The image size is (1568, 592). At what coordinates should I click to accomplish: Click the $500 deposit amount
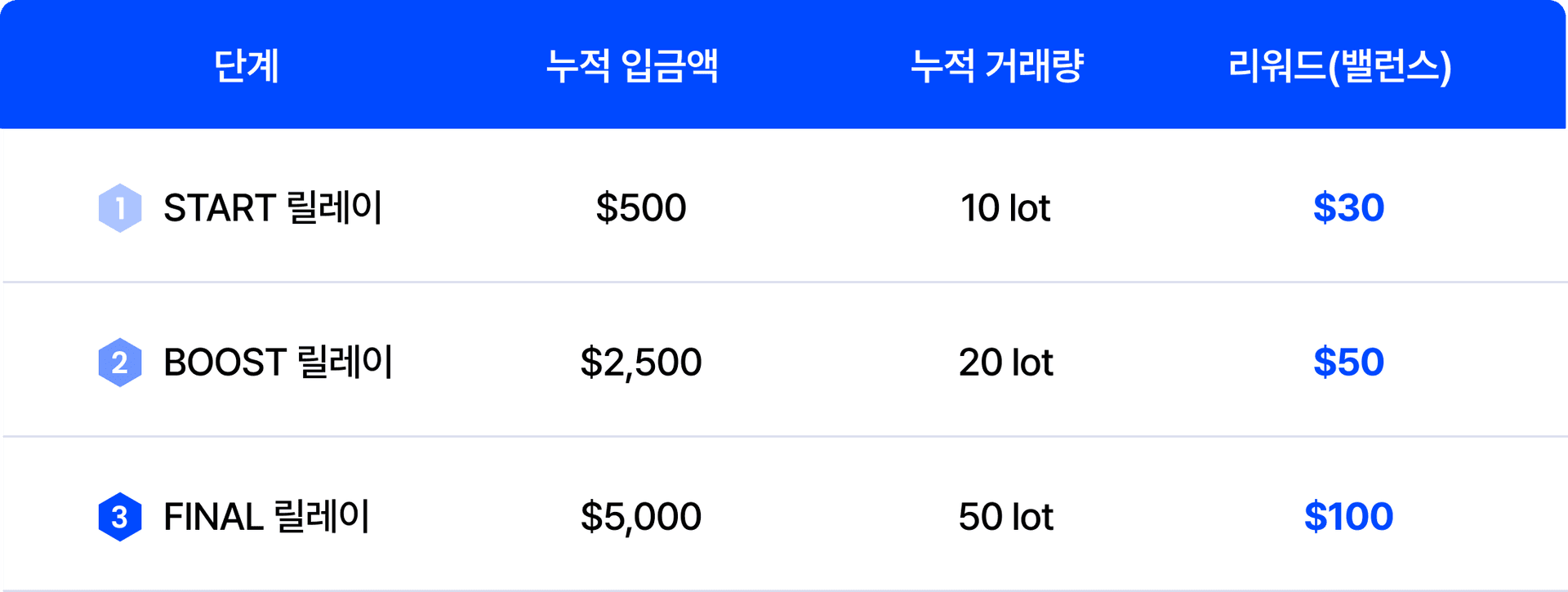tap(641, 208)
